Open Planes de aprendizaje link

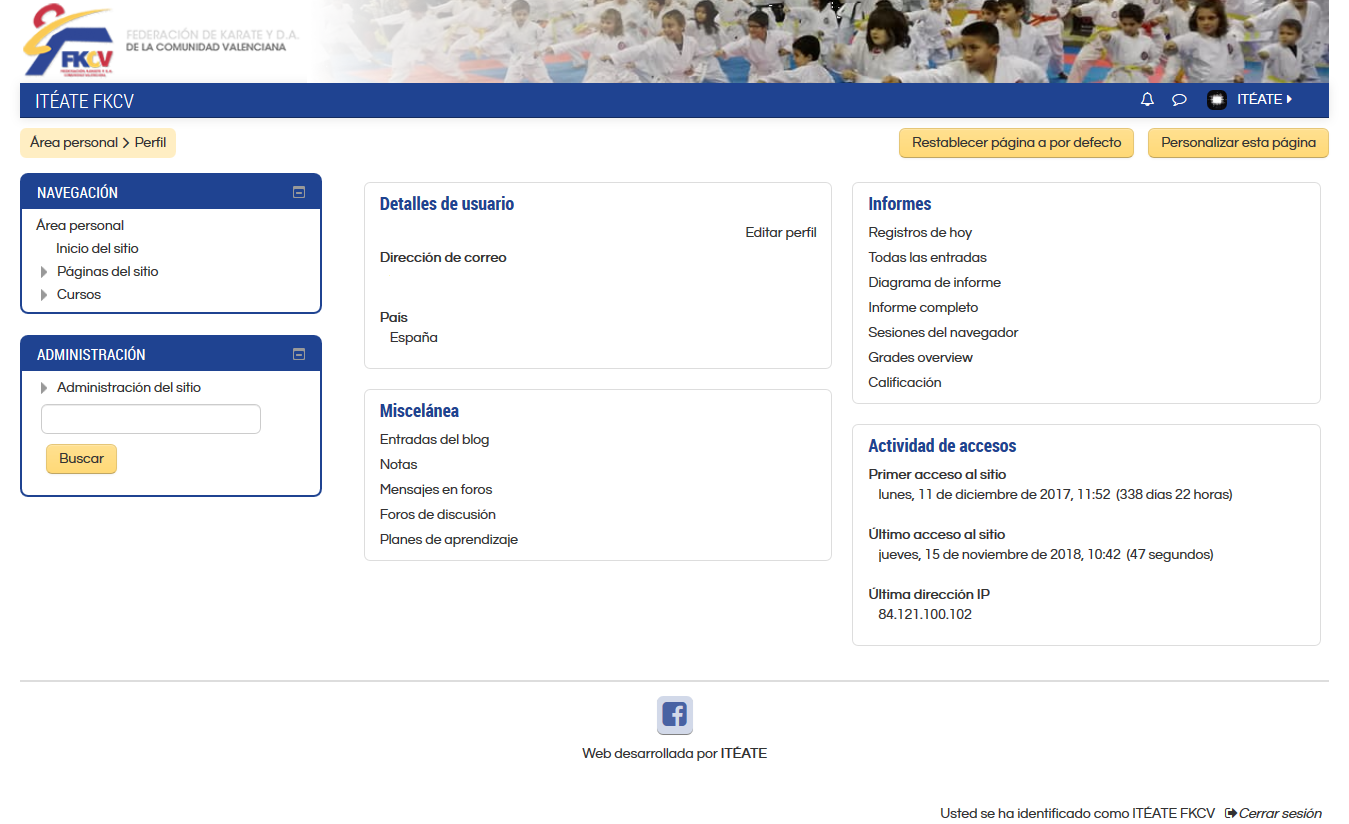pyautogui.click(x=449, y=540)
